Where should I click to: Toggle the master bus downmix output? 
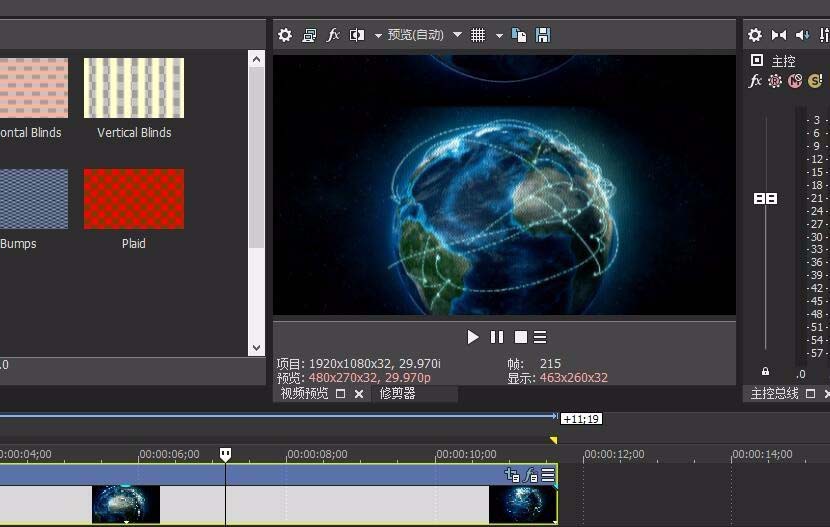point(779,35)
